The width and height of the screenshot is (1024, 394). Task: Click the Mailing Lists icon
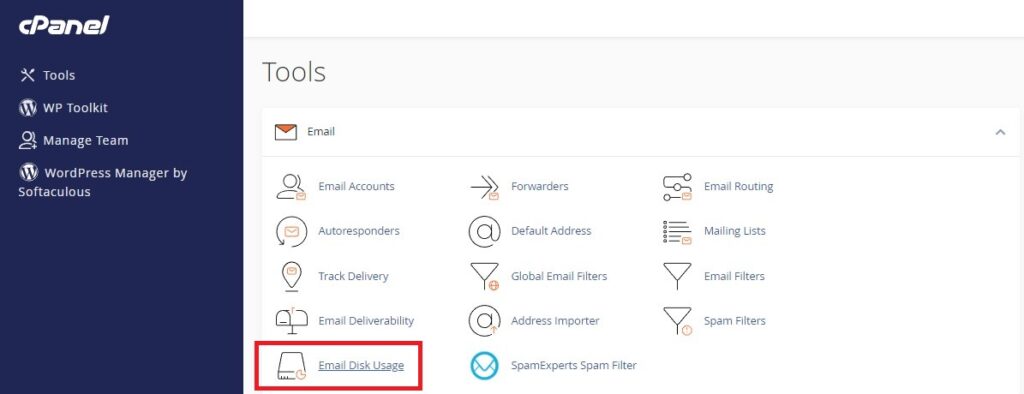677,231
